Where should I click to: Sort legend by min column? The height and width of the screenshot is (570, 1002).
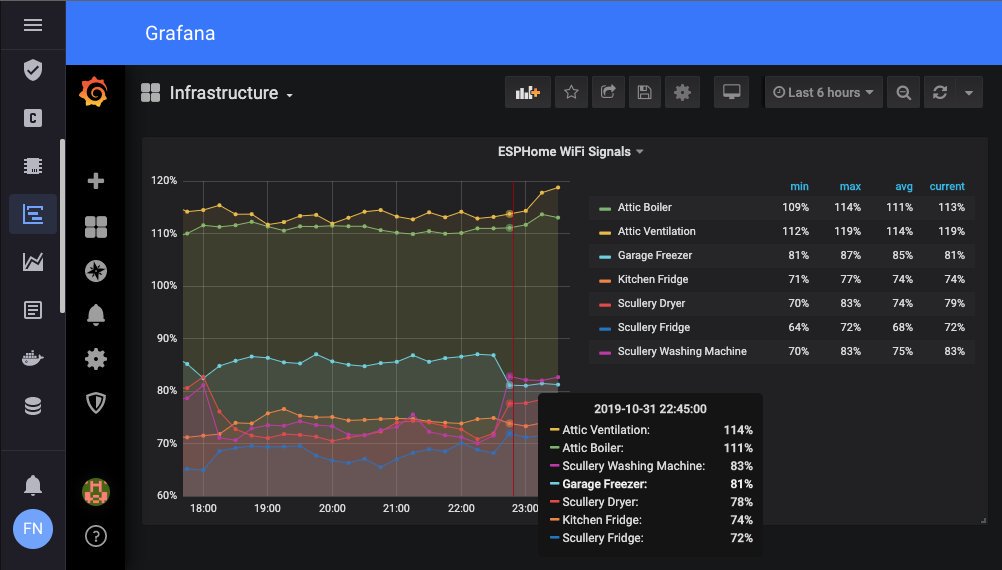tap(799, 187)
